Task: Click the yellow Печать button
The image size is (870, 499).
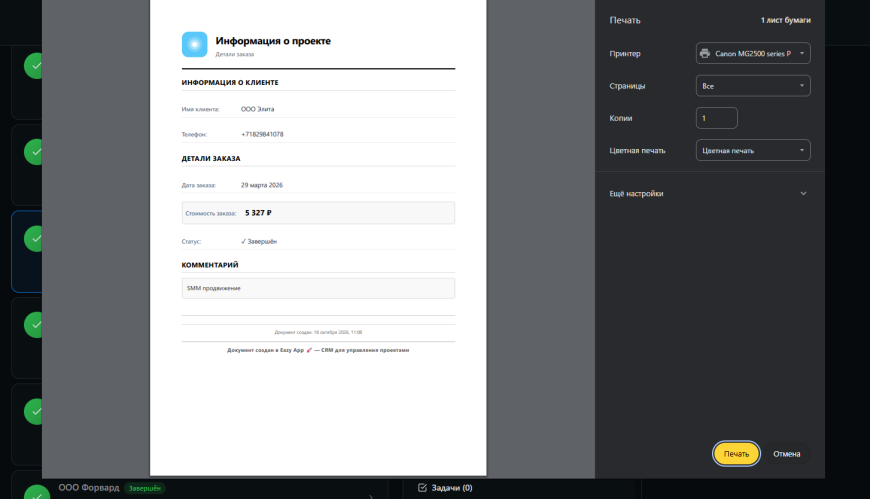Action: coord(736,453)
